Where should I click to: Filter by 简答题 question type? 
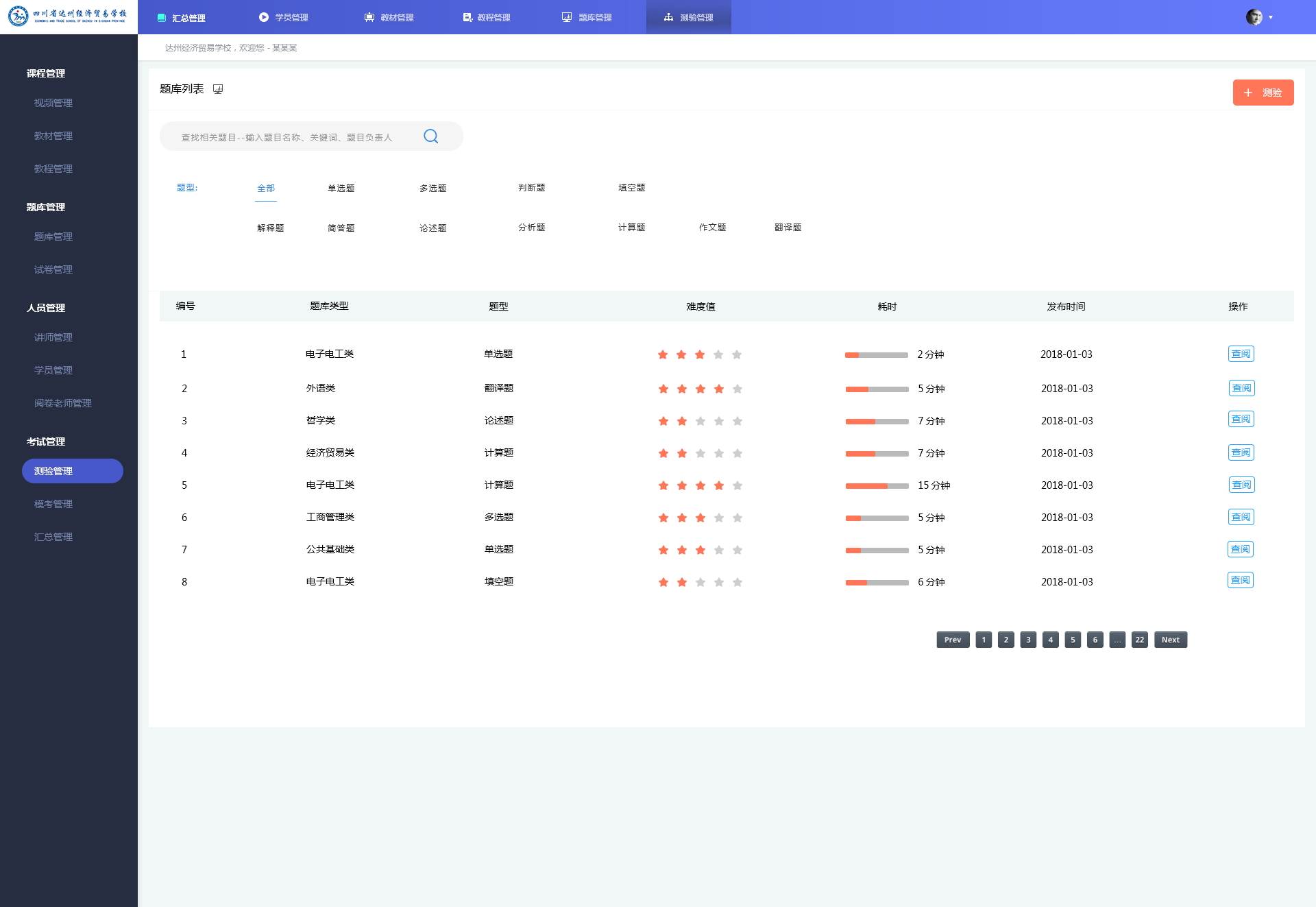pyautogui.click(x=341, y=228)
